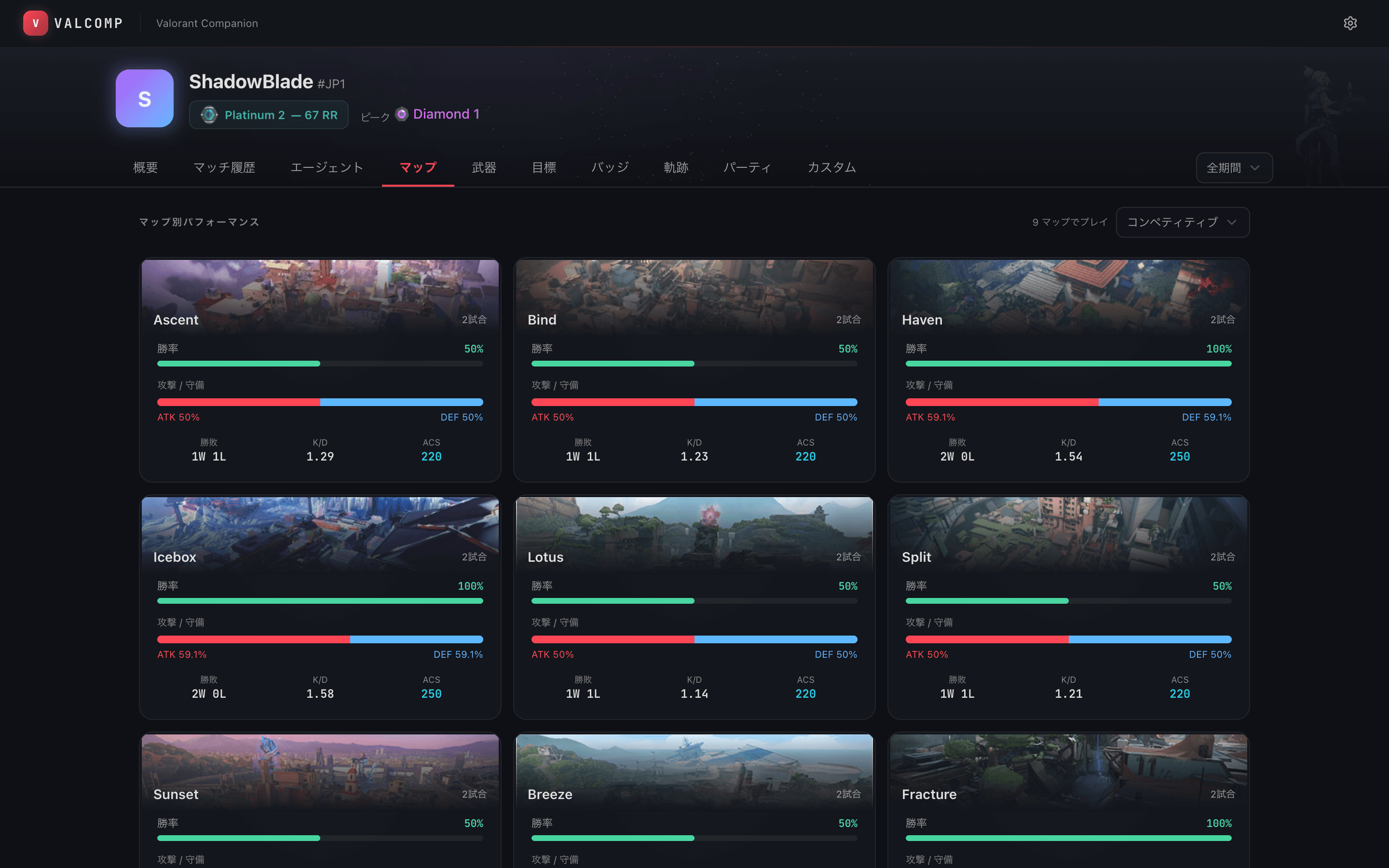Go to the エージェント tab
The image size is (1389, 868).
click(x=327, y=168)
